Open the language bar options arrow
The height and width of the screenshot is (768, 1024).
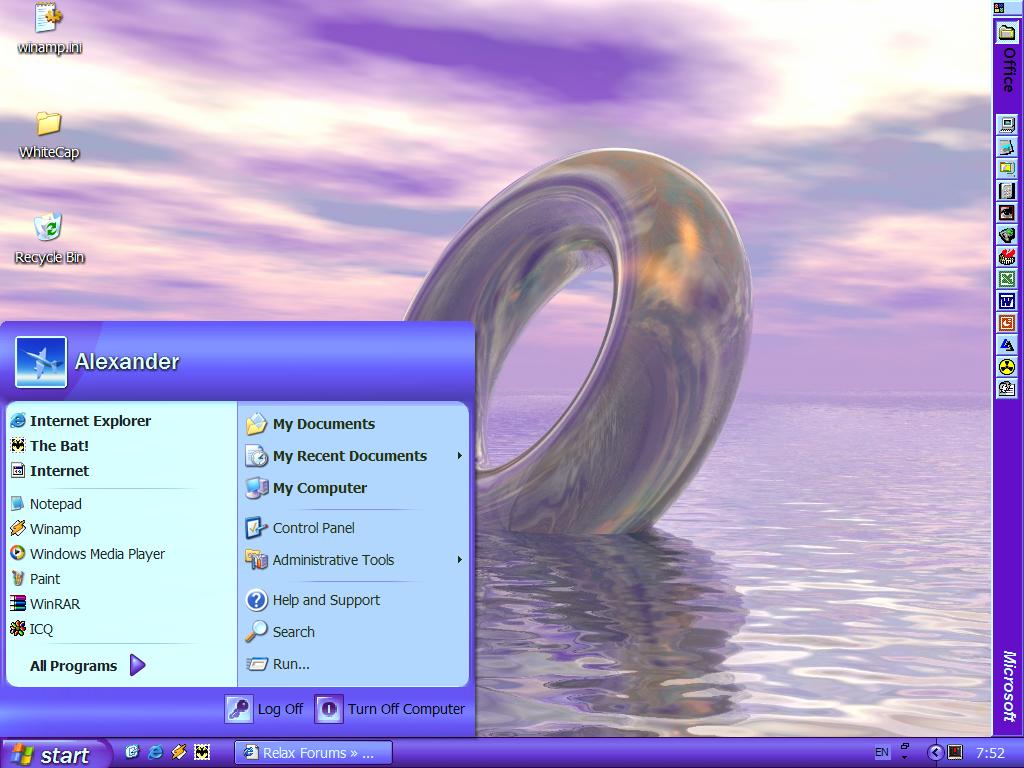tap(904, 758)
